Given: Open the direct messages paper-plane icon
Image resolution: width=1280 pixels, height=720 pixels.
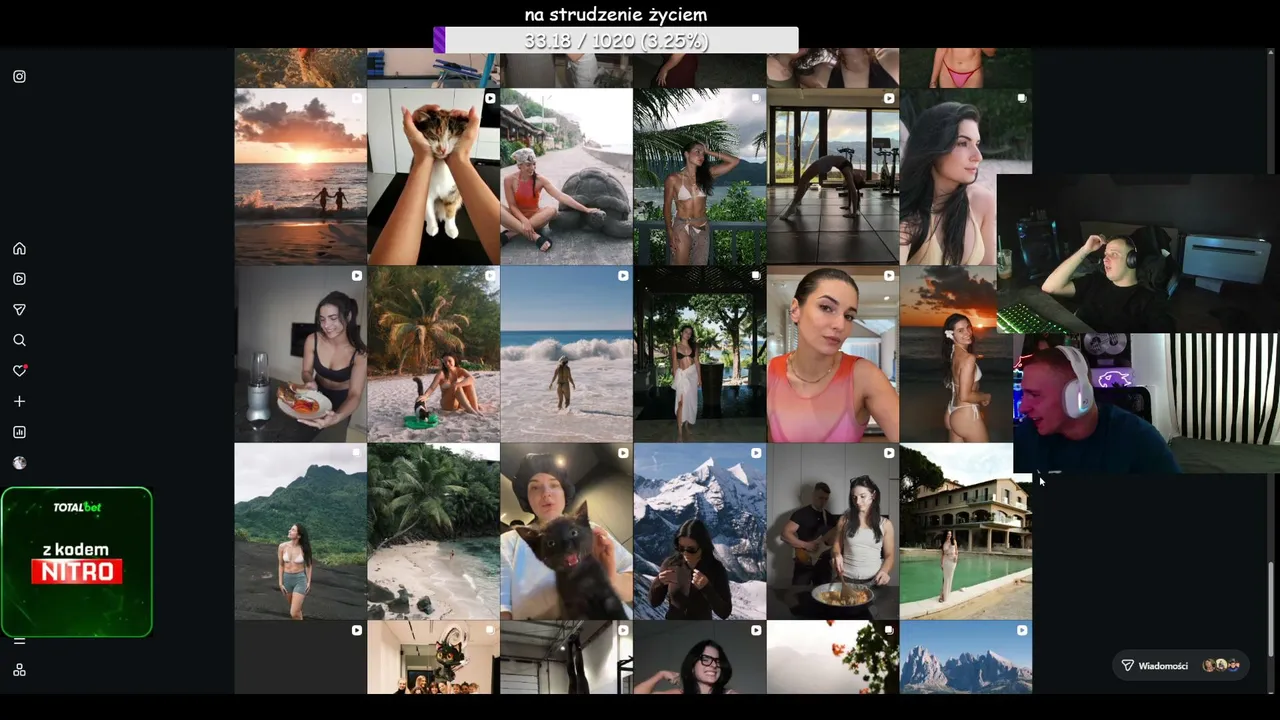Looking at the screenshot, I should pos(19,310).
